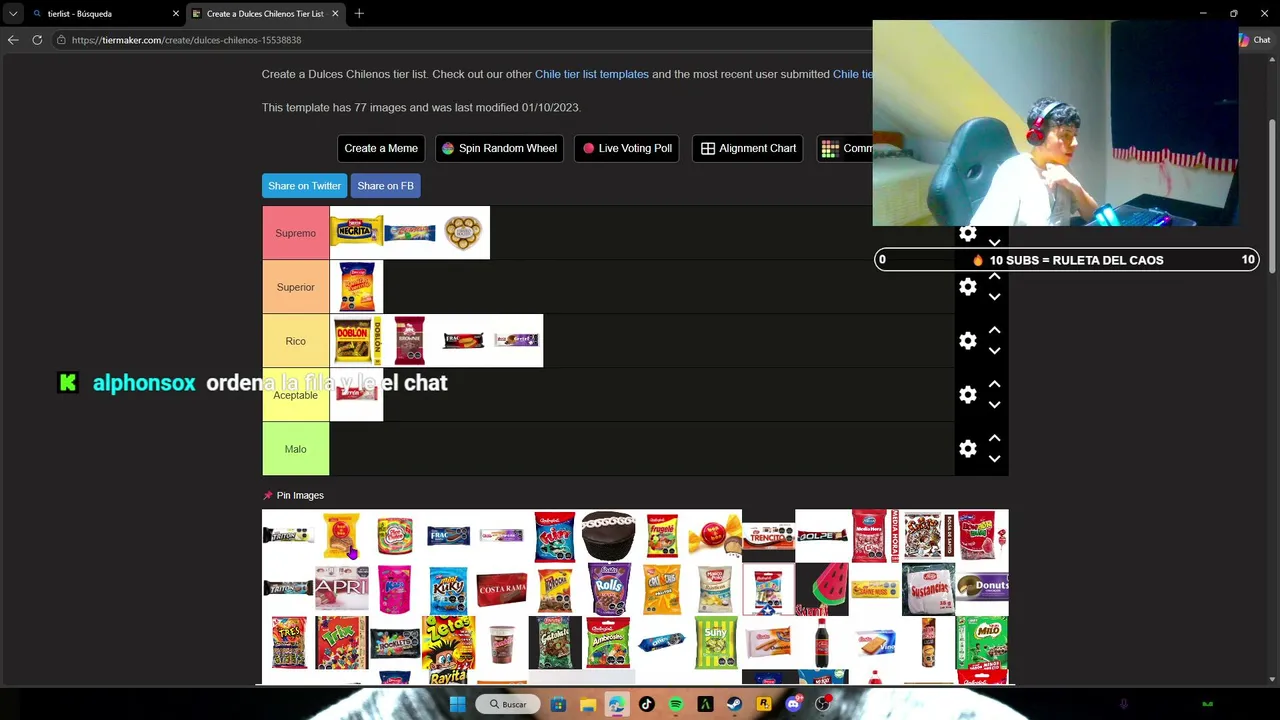Open Spin Random Wheel

pos(499,148)
